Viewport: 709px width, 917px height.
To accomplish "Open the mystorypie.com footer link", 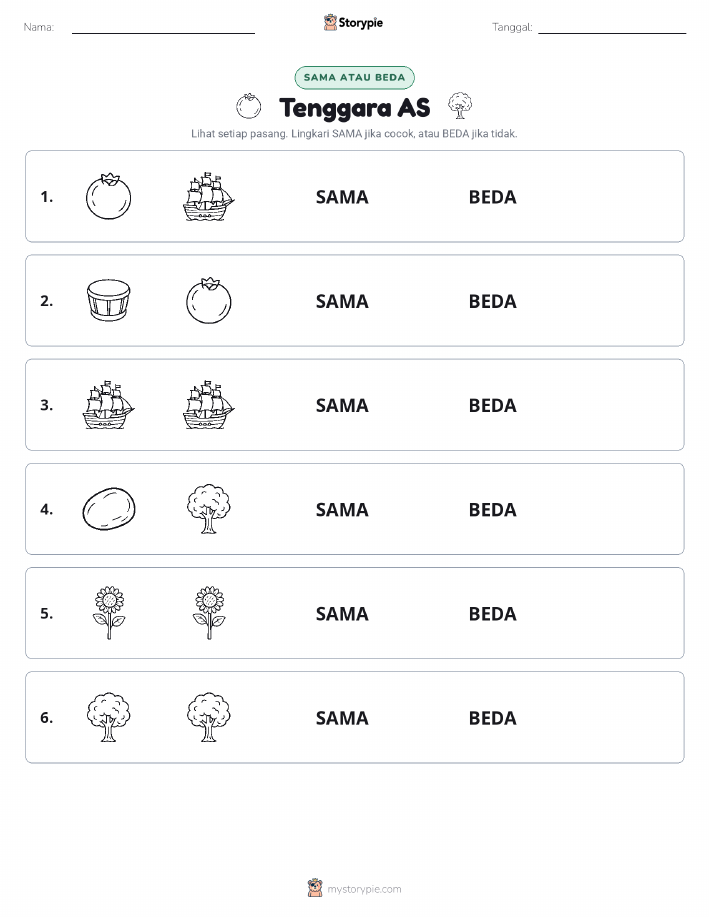I will click(x=364, y=889).
